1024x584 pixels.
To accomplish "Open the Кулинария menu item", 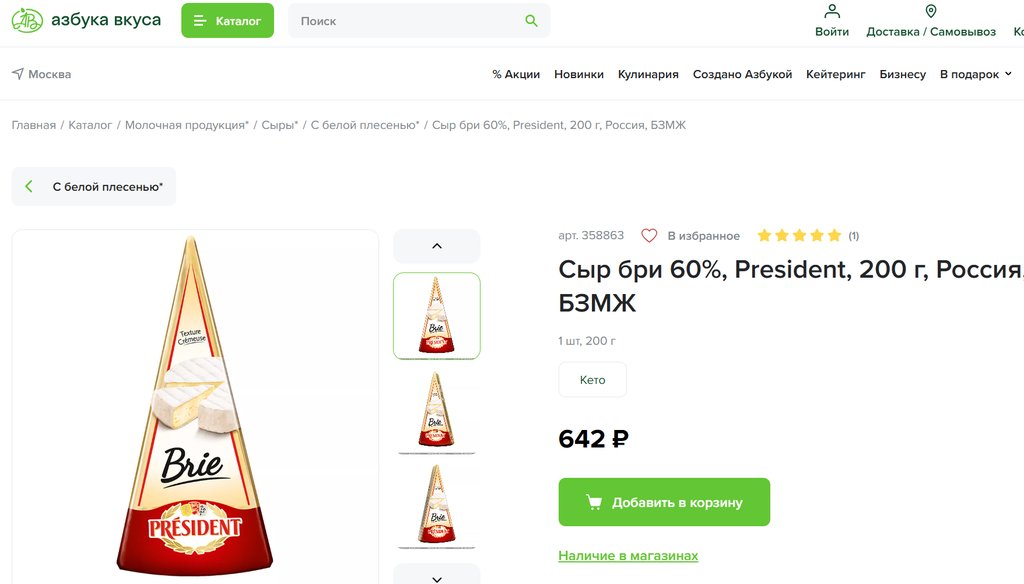I will pos(648,74).
